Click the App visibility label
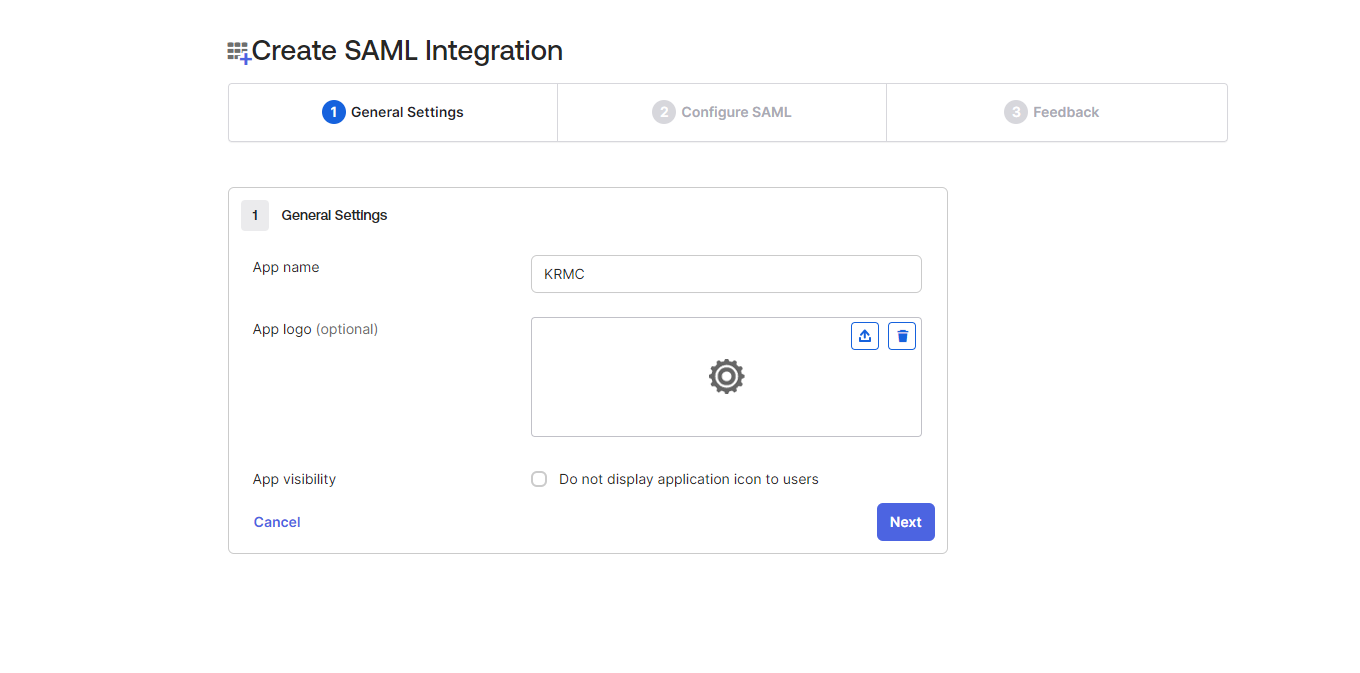The width and height of the screenshot is (1360, 673). tap(294, 479)
